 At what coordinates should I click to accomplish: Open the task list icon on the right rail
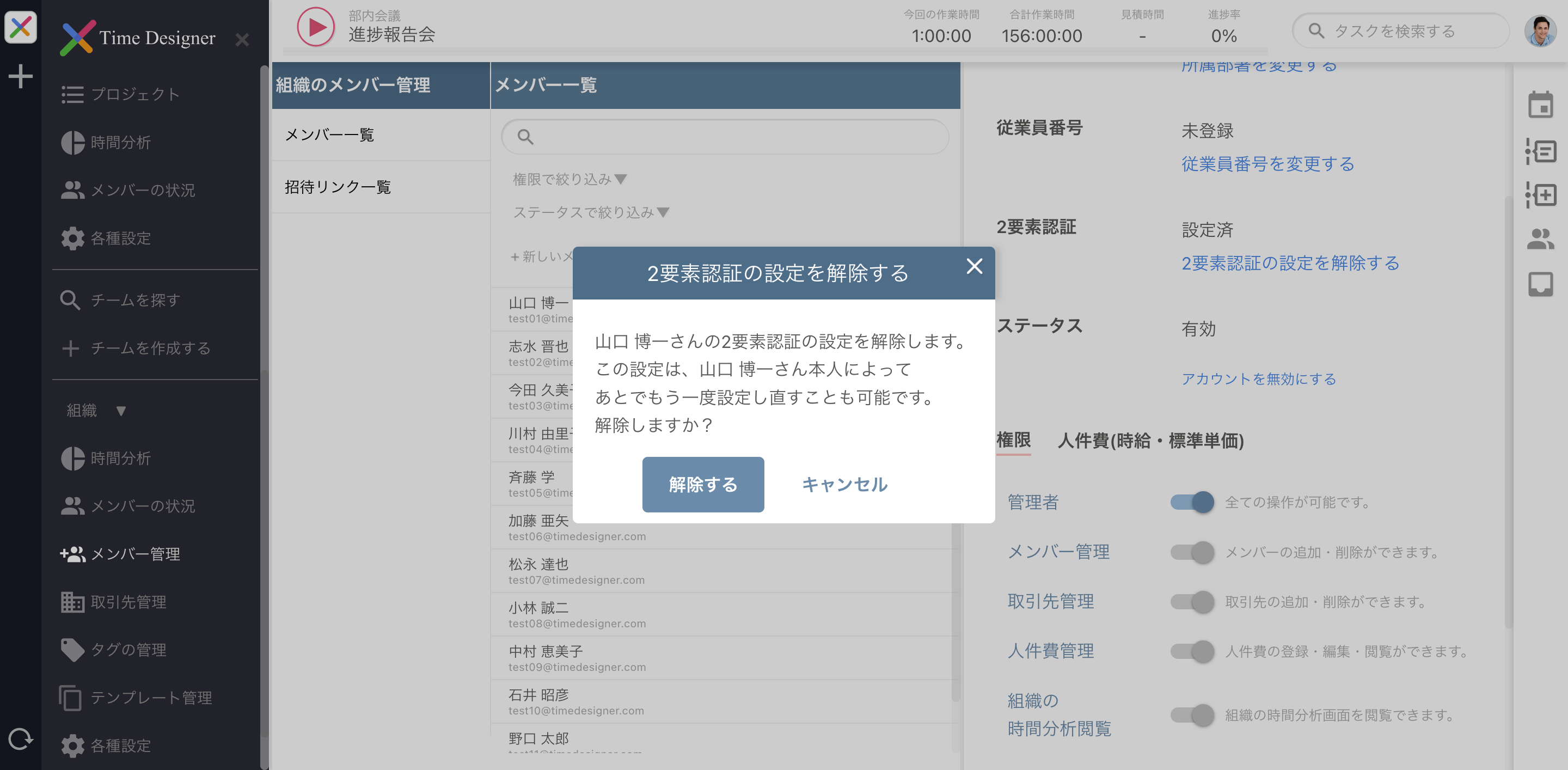[1541, 151]
